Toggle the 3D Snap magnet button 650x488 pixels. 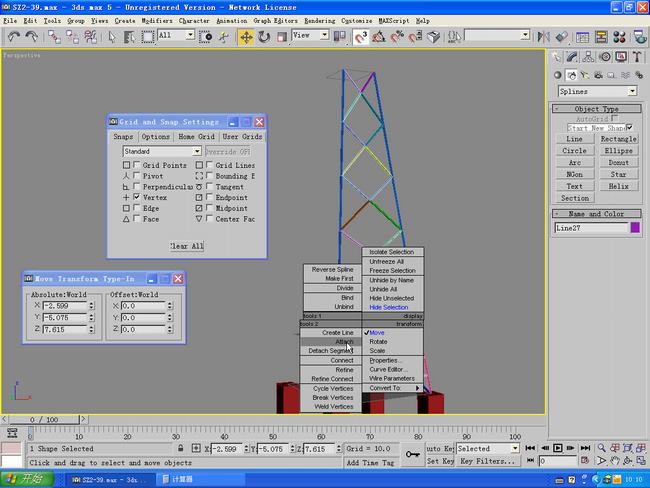tap(361, 37)
